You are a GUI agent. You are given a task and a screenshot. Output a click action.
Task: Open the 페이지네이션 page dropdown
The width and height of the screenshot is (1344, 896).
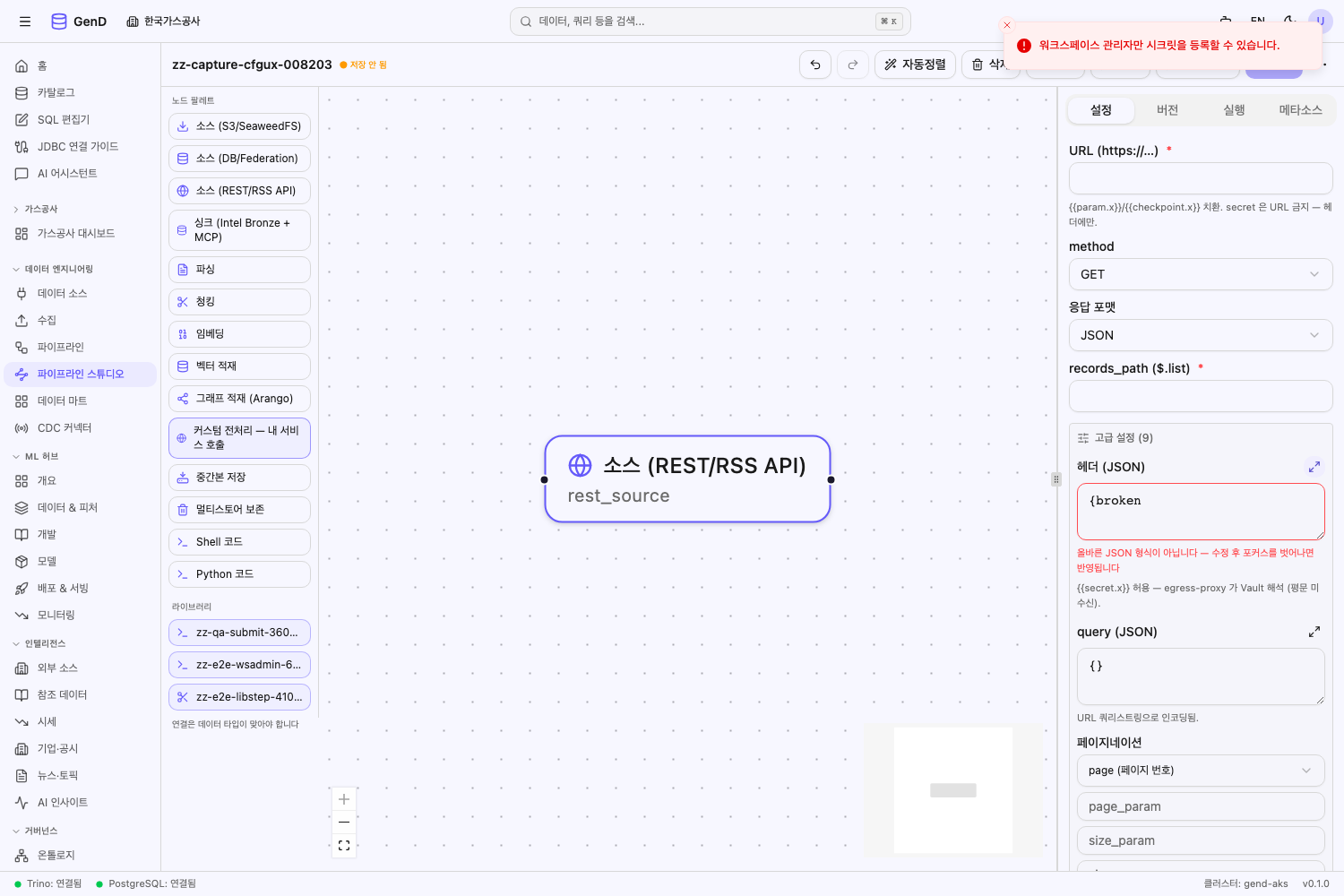point(1201,771)
